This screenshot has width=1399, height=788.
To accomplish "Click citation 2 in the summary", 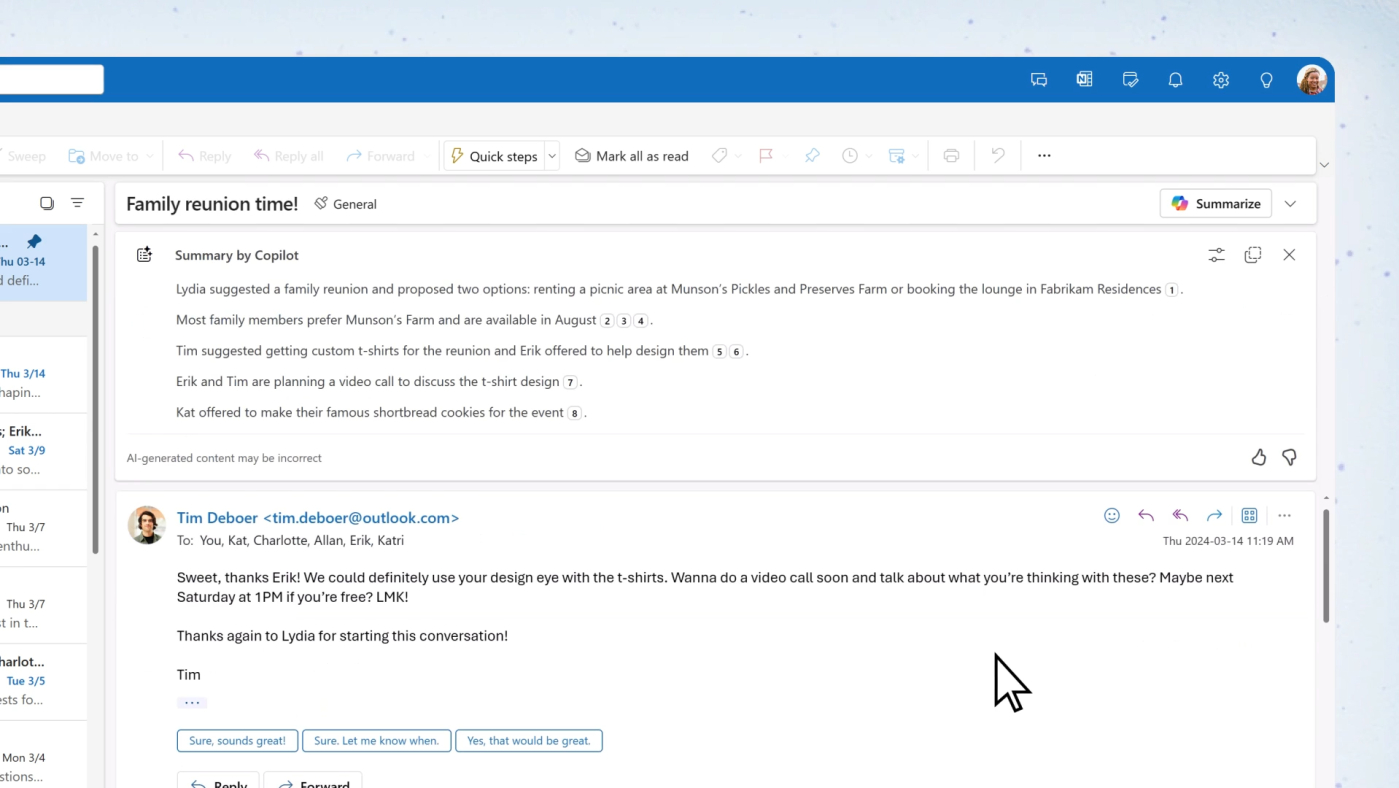I will pyautogui.click(x=606, y=321).
